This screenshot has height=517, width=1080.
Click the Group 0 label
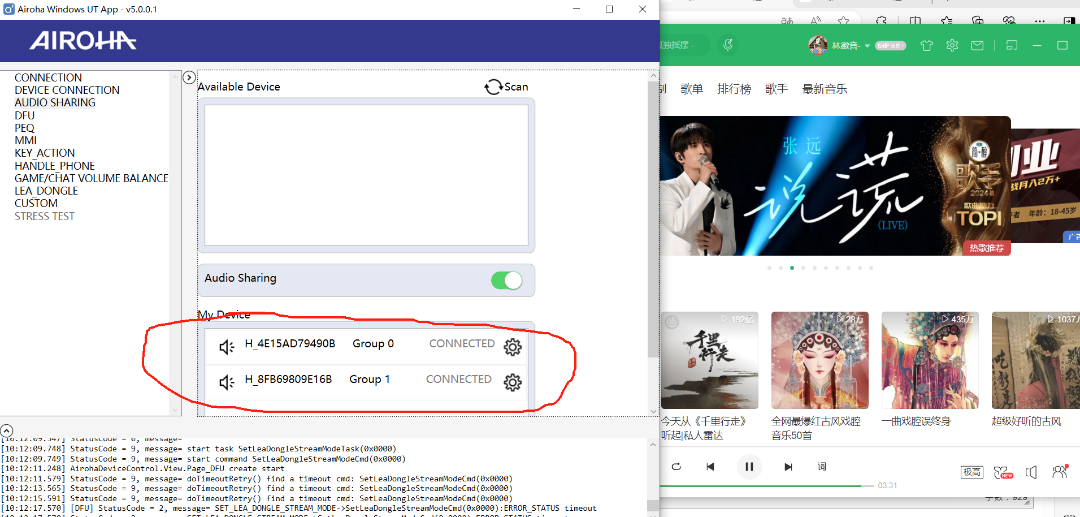pos(373,344)
